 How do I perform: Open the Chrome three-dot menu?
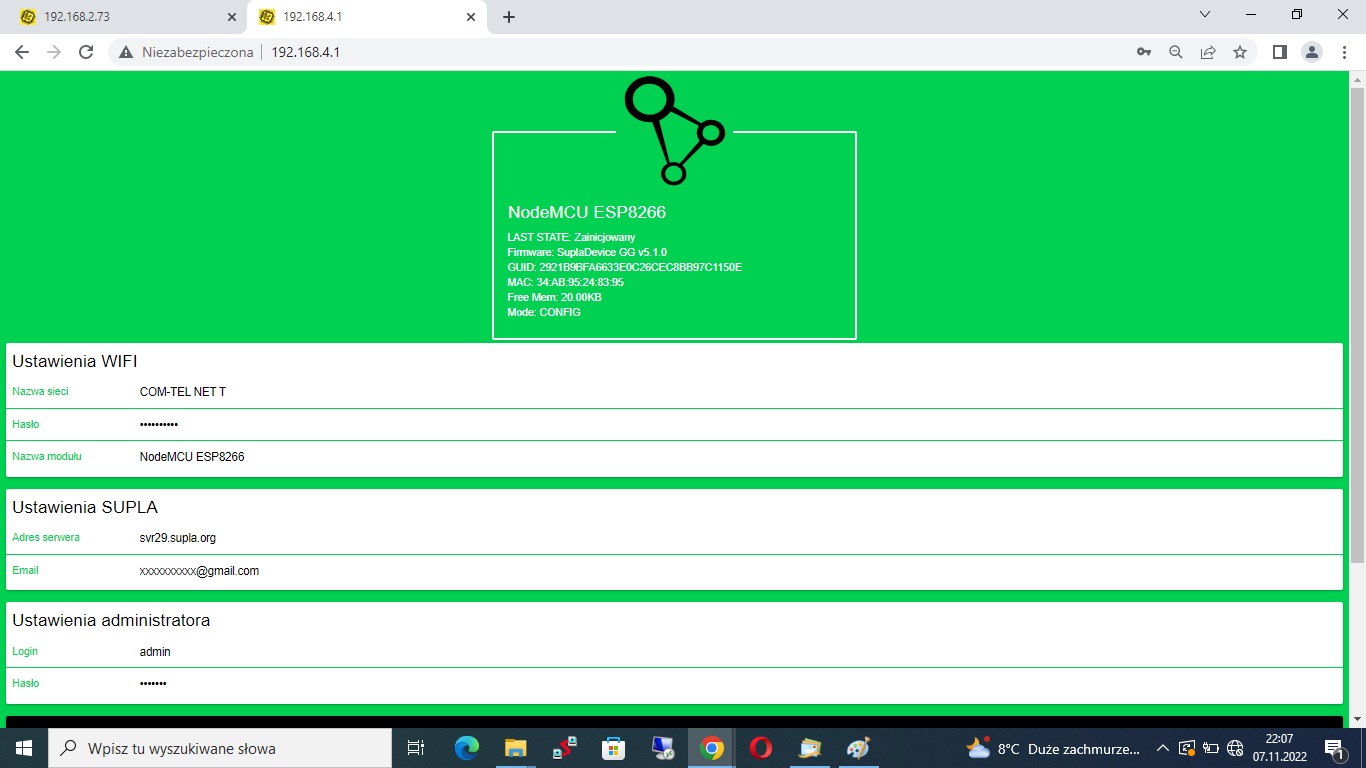tap(1343, 52)
